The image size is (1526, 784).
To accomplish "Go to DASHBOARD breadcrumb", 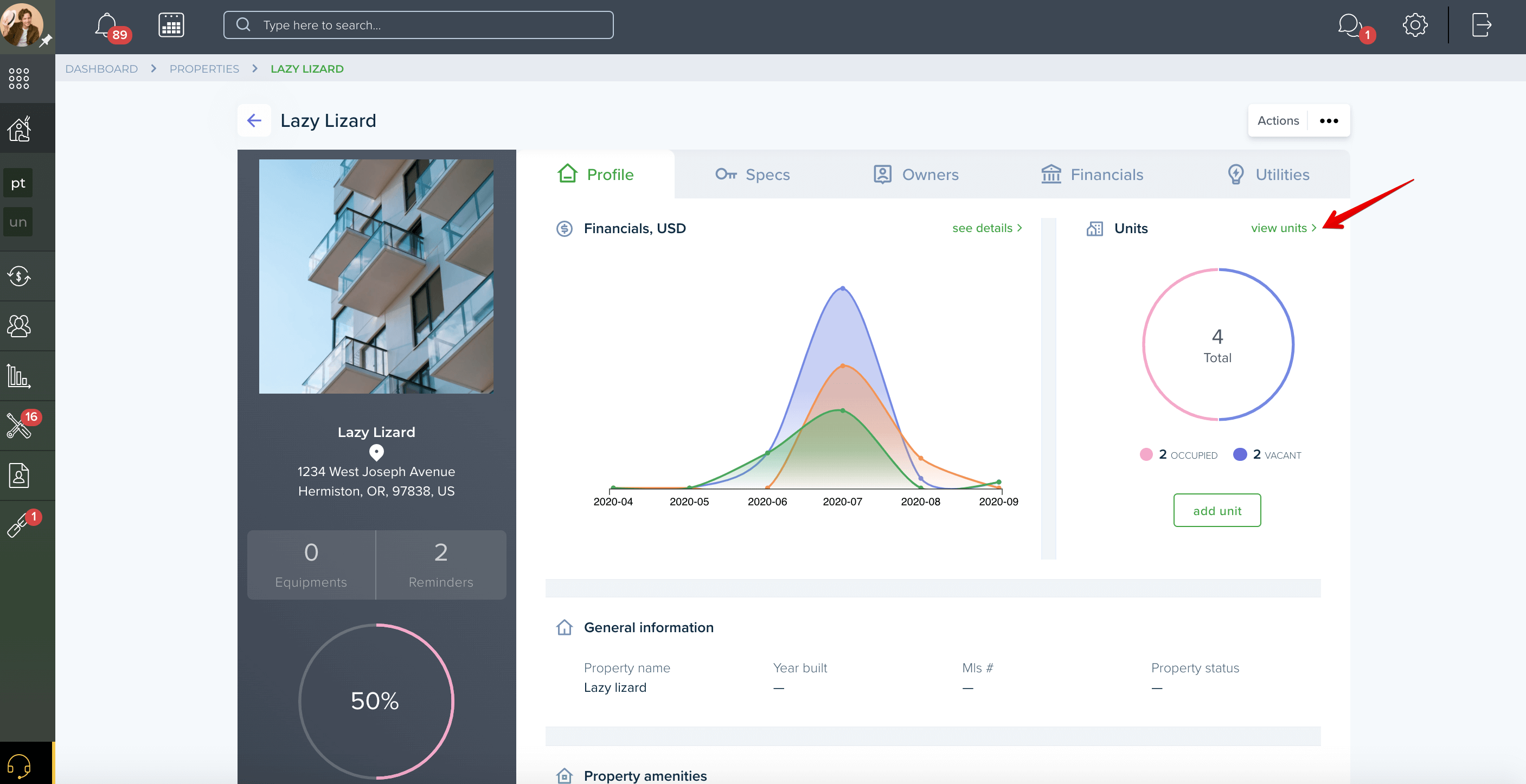I will coord(101,69).
